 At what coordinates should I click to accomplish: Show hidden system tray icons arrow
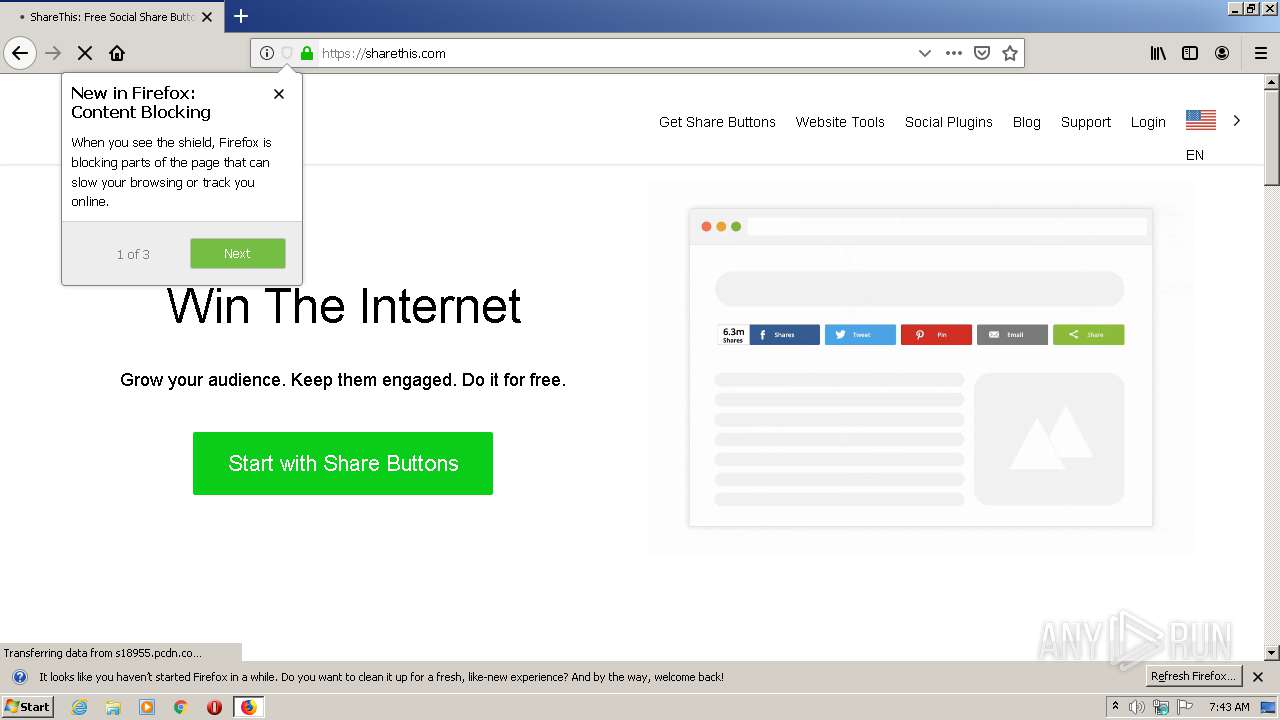point(1116,707)
